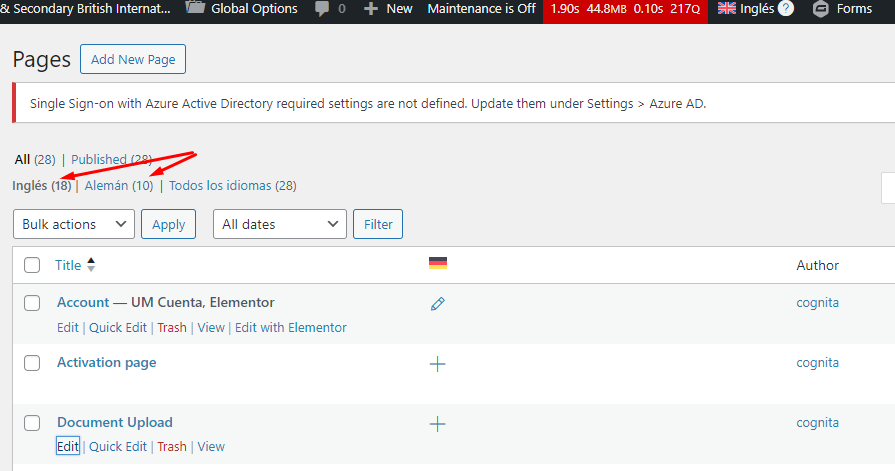Open Global Options in admin bar
The width and height of the screenshot is (895, 471).
coord(242,9)
